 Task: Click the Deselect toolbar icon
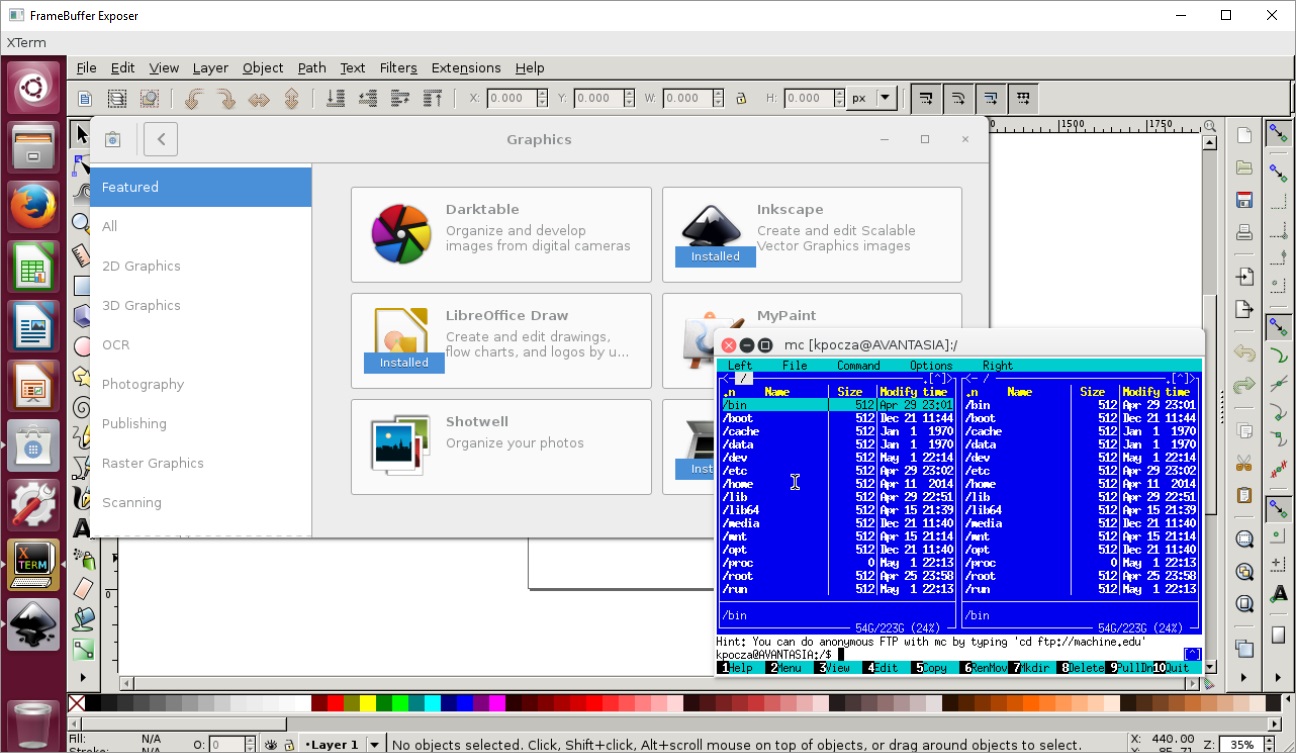tap(149, 98)
